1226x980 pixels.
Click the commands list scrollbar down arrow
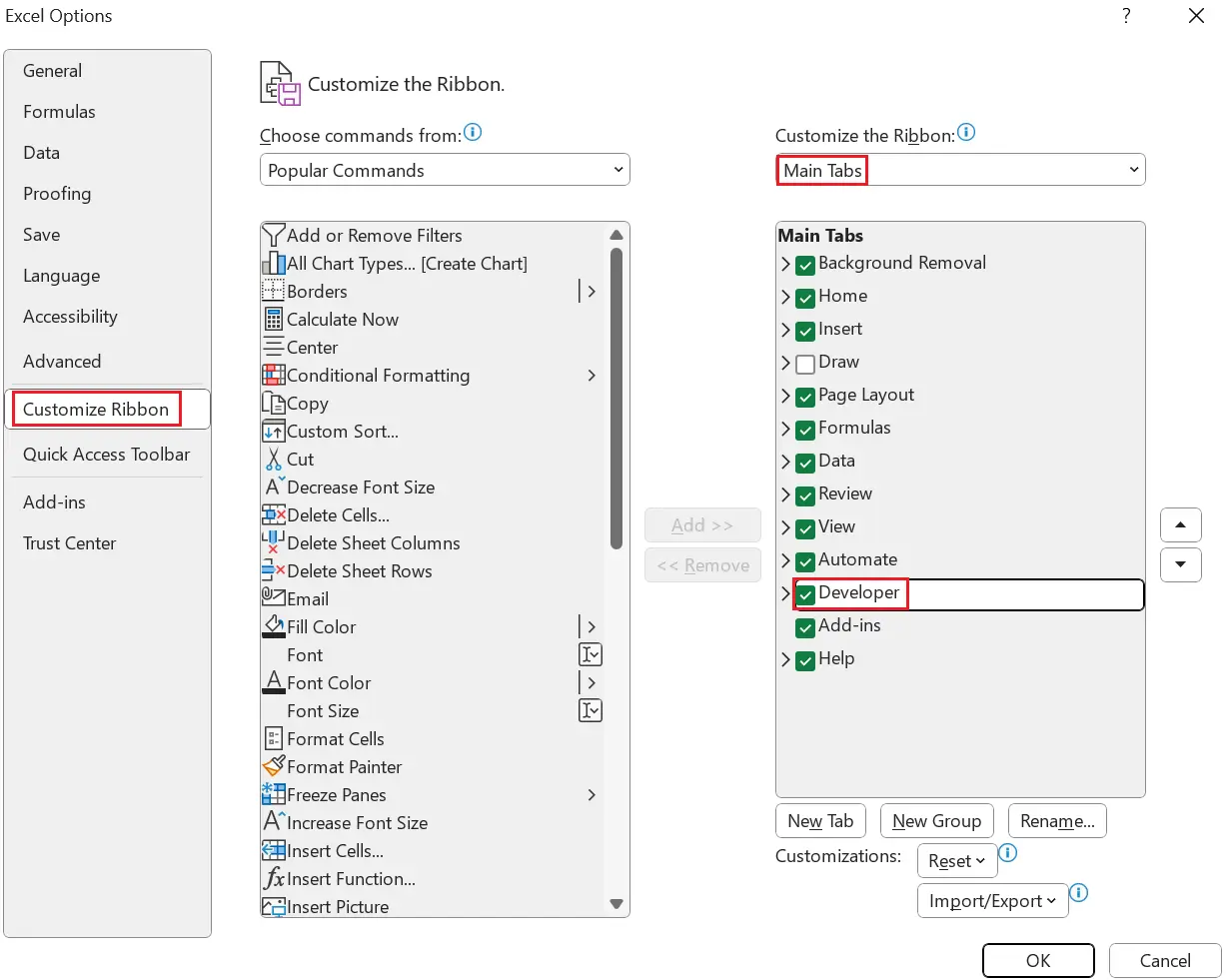click(616, 904)
